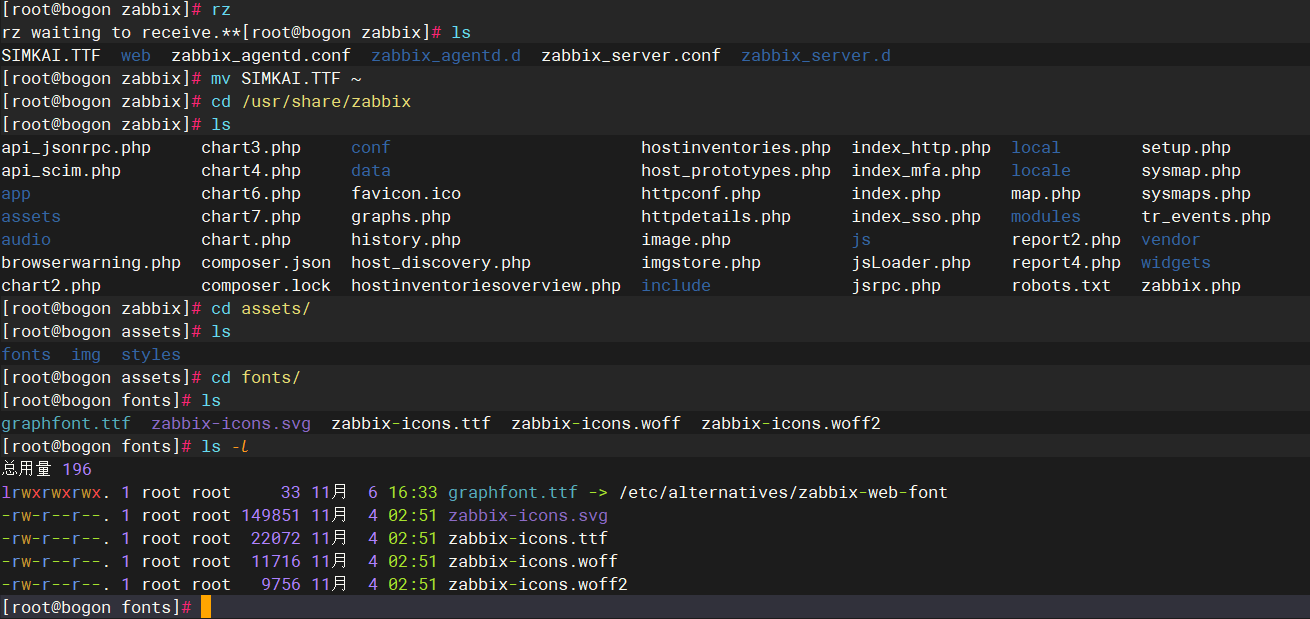Select the 'widgets' directory entry
The width and height of the screenshot is (1310, 619).
[x=1176, y=262]
